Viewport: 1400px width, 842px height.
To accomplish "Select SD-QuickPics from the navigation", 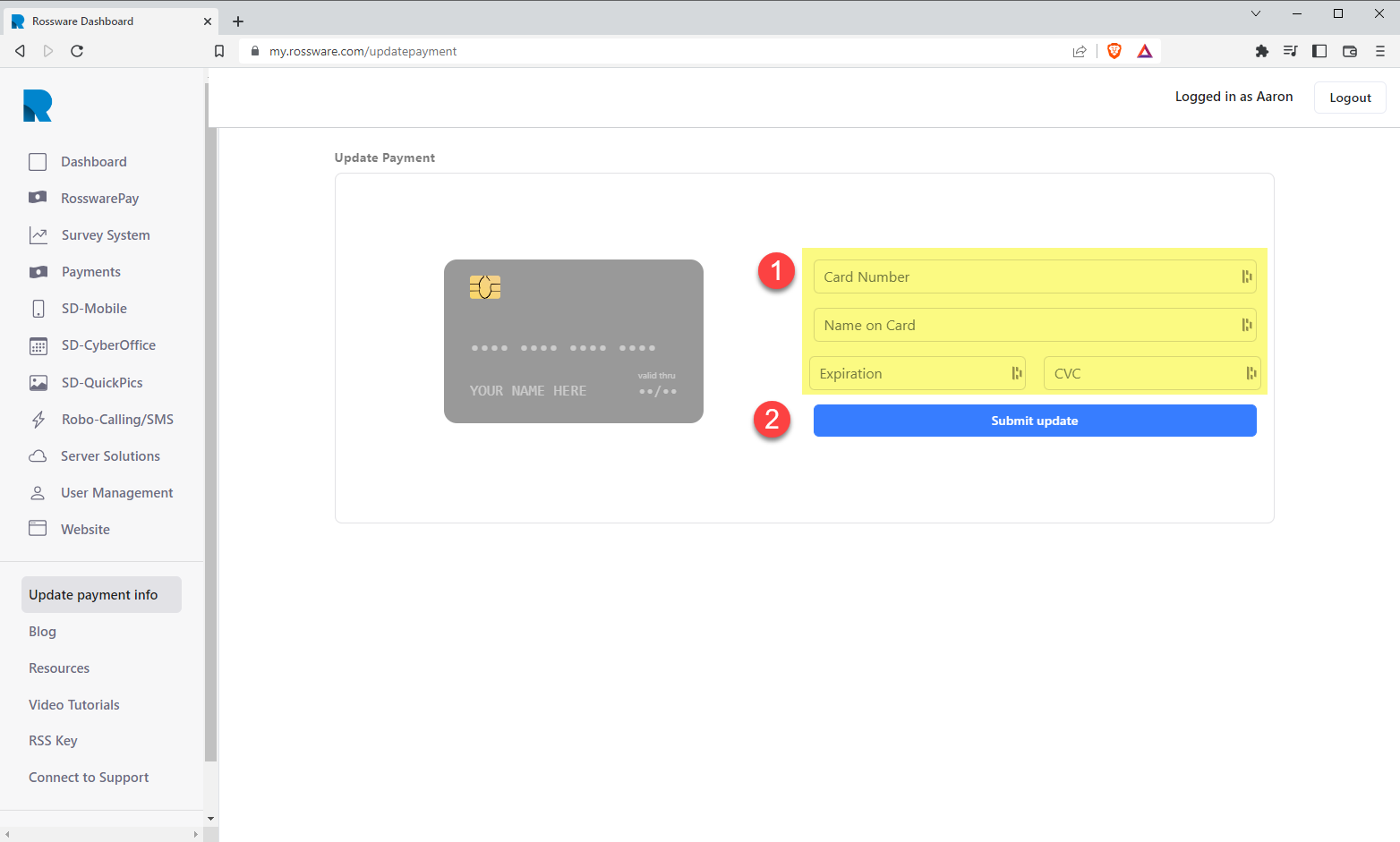I will pos(101,382).
